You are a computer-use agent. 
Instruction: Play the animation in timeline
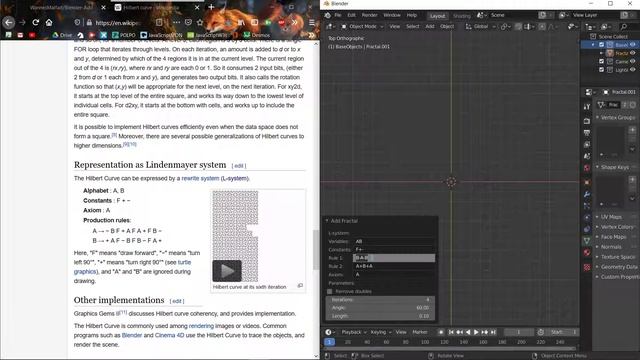(476, 332)
